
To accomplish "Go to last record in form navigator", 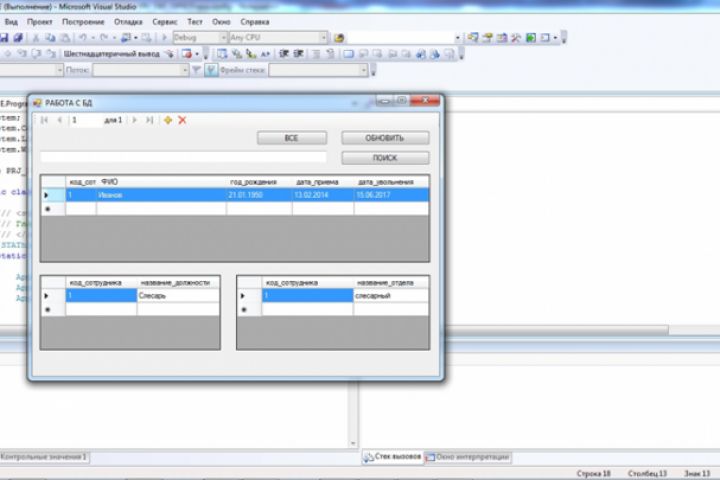I will click(x=149, y=120).
